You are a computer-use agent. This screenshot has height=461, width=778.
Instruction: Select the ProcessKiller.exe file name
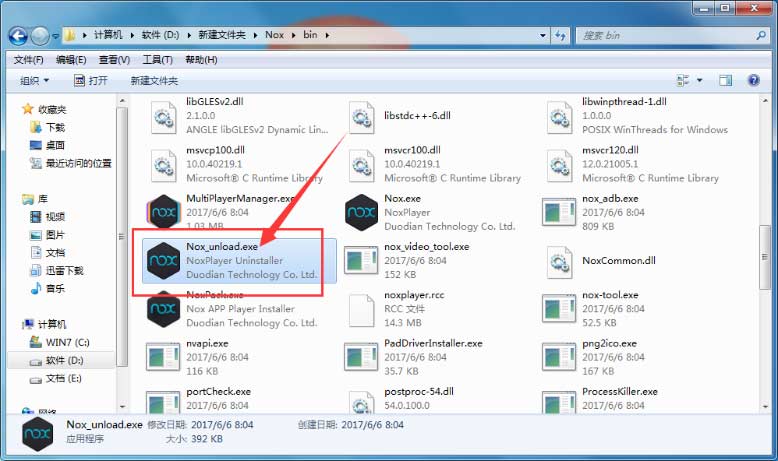619,392
